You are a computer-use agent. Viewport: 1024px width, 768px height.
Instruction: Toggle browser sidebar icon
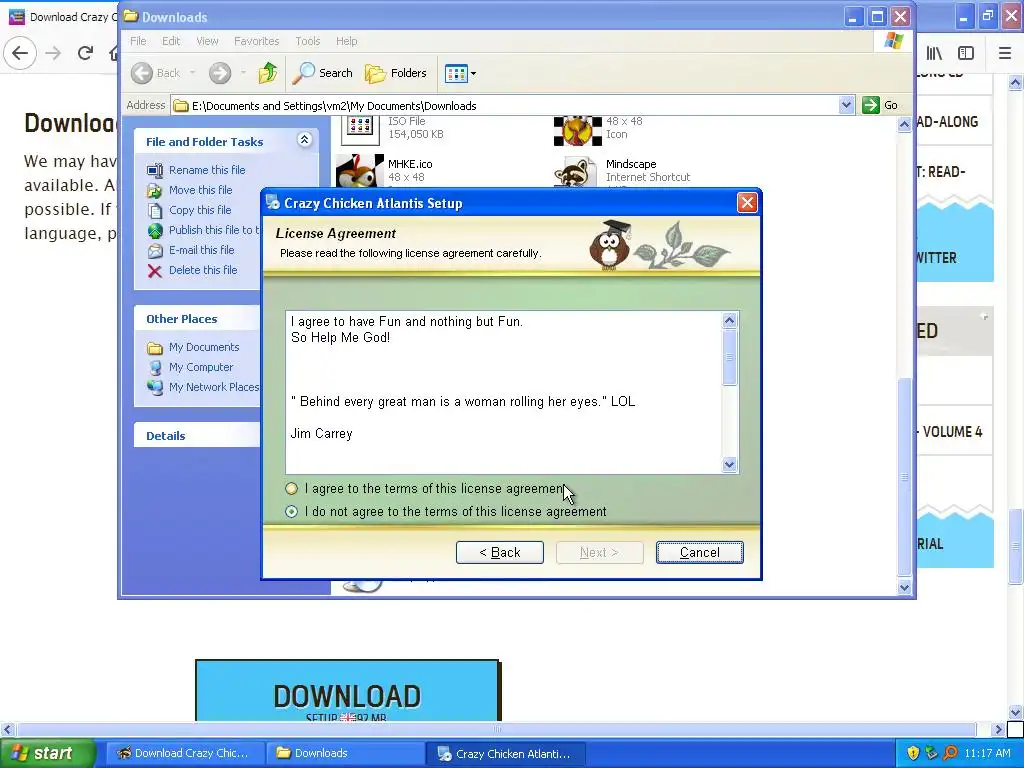[x=966, y=53]
